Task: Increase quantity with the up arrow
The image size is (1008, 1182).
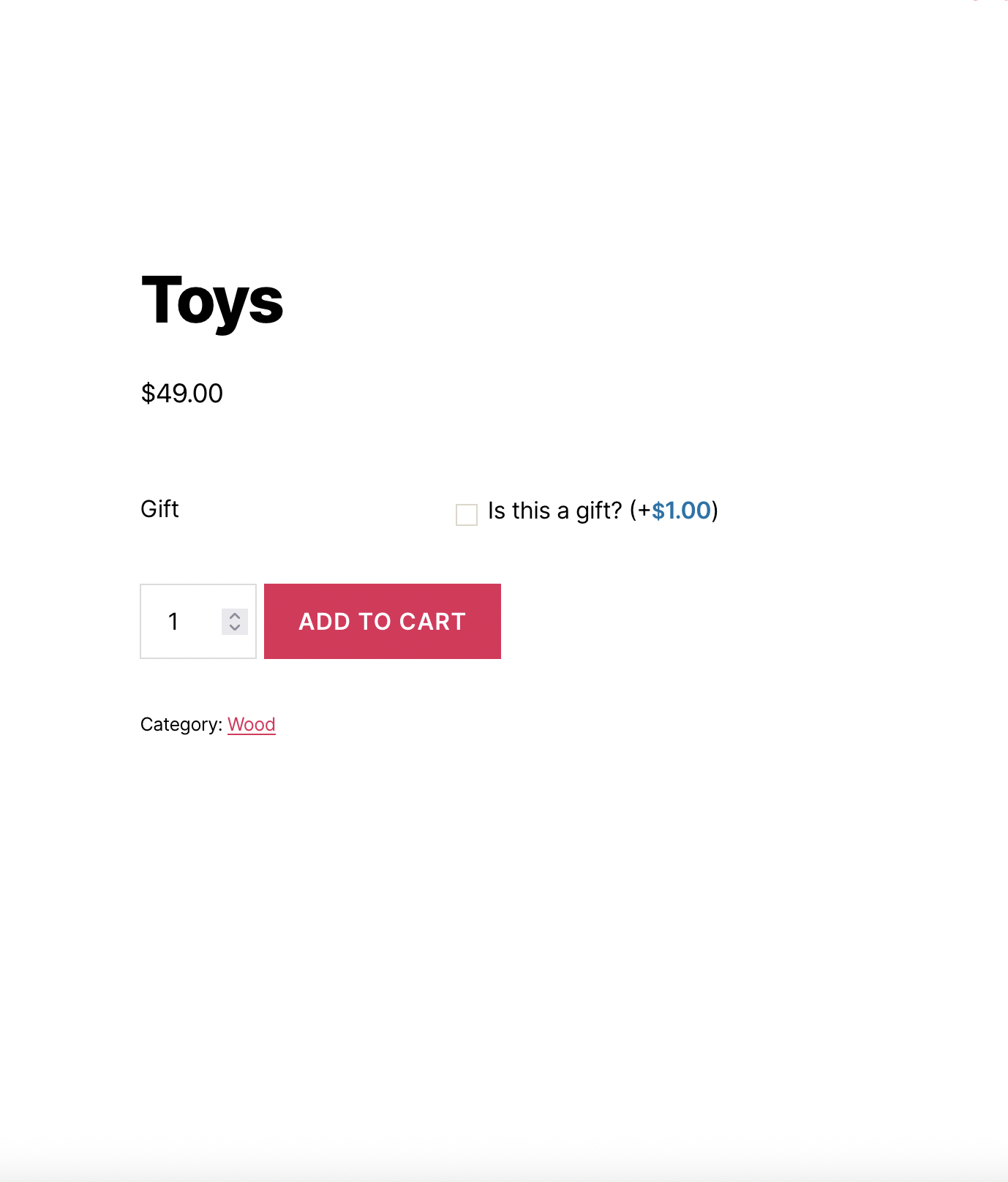Action: (235, 616)
